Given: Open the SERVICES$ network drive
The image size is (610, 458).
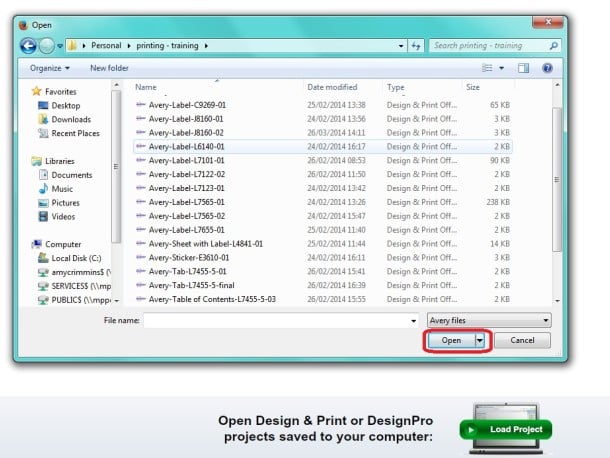Looking at the screenshot, I should [x=74, y=286].
